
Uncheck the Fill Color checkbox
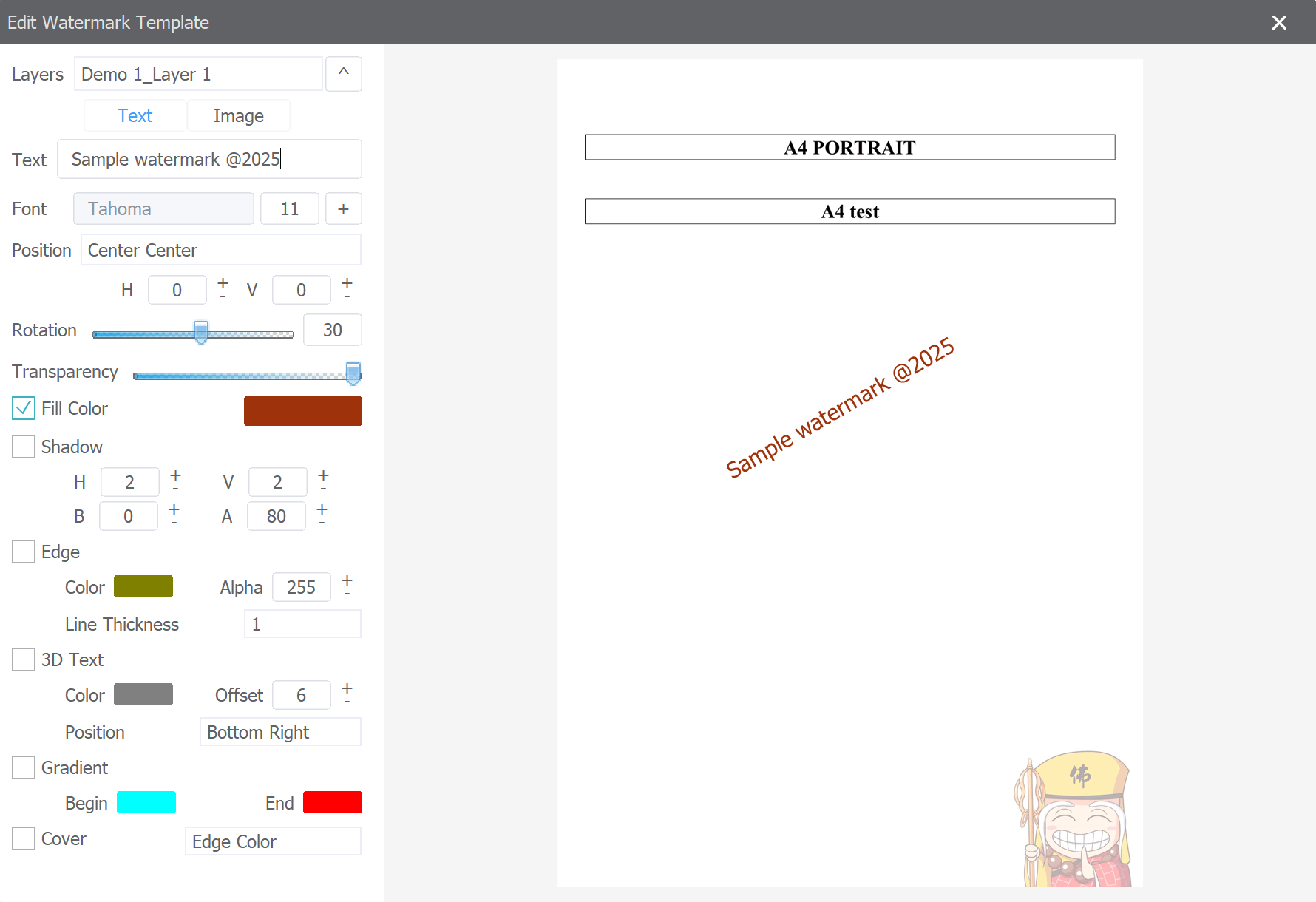pos(24,408)
